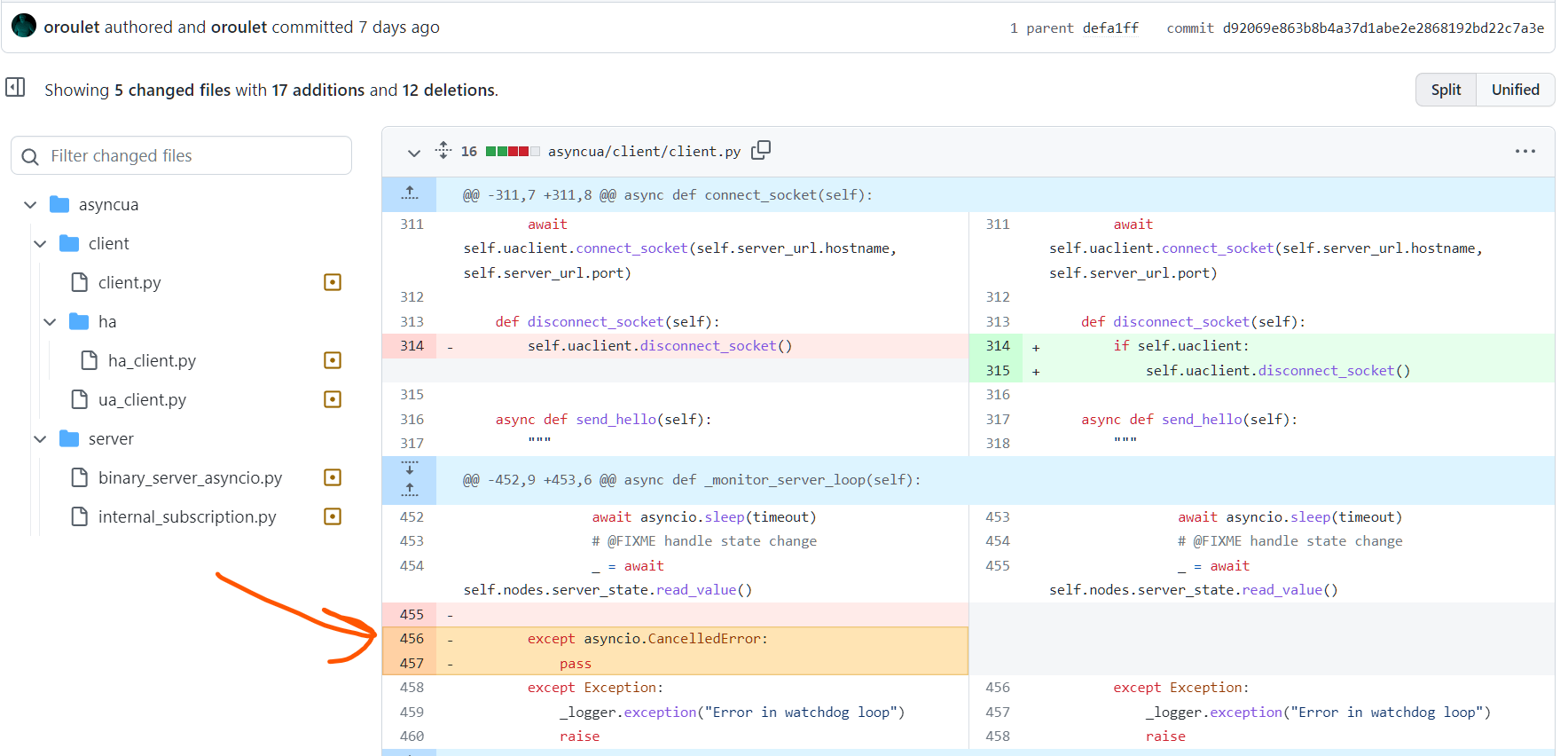This screenshot has width=1568, height=756.
Task: Select modified marker next to internal_subscription.py
Action: pyautogui.click(x=333, y=516)
